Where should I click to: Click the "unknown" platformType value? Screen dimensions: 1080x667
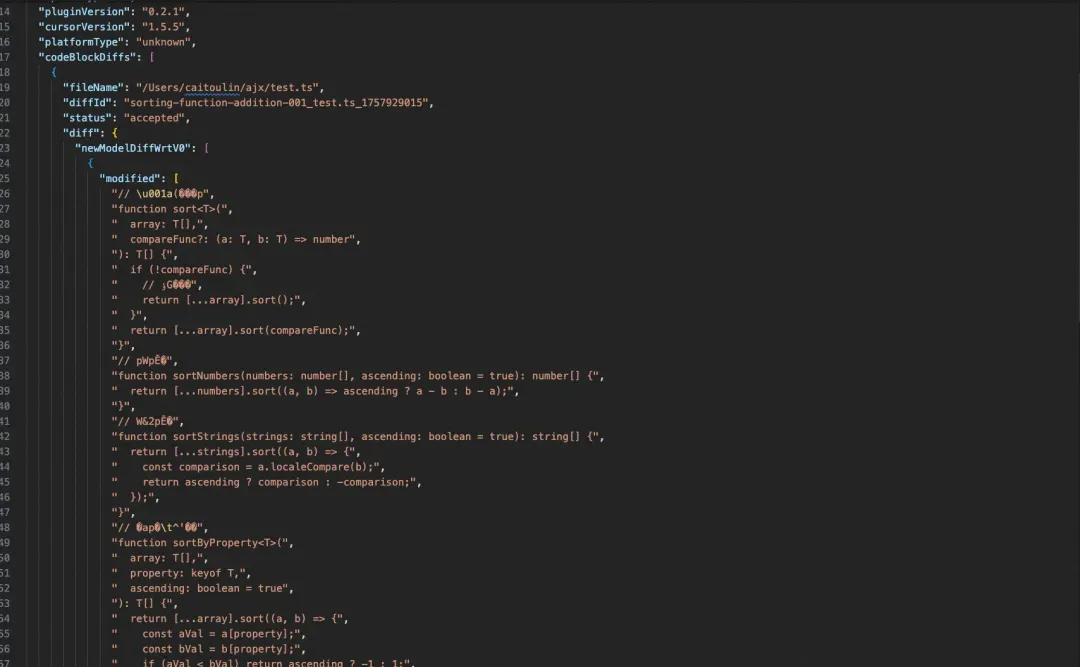click(163, 42)
